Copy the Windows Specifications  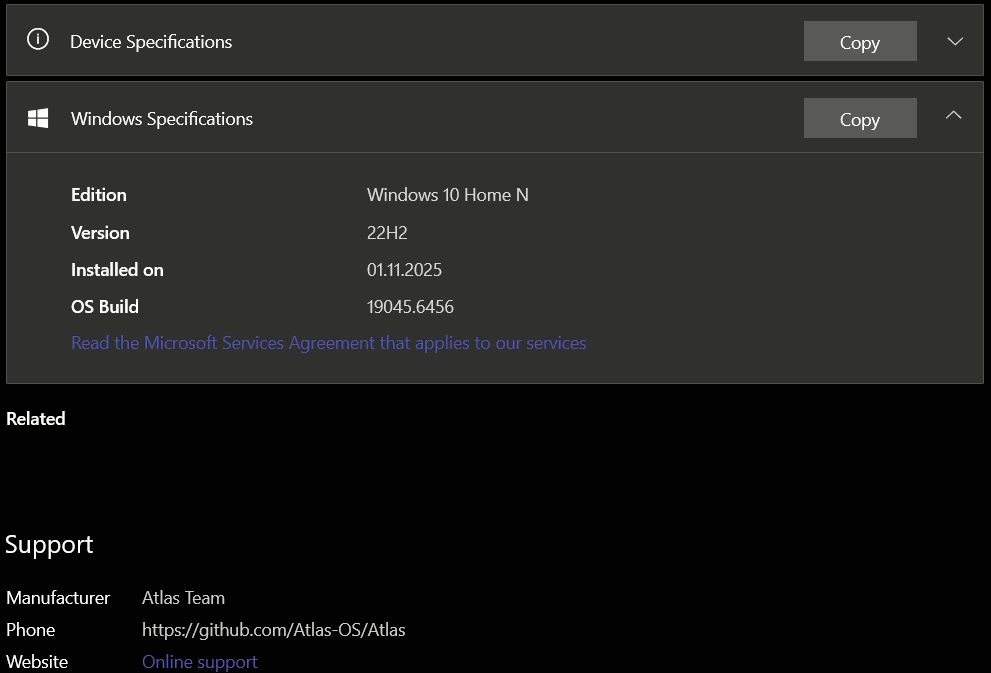(859, 119)
